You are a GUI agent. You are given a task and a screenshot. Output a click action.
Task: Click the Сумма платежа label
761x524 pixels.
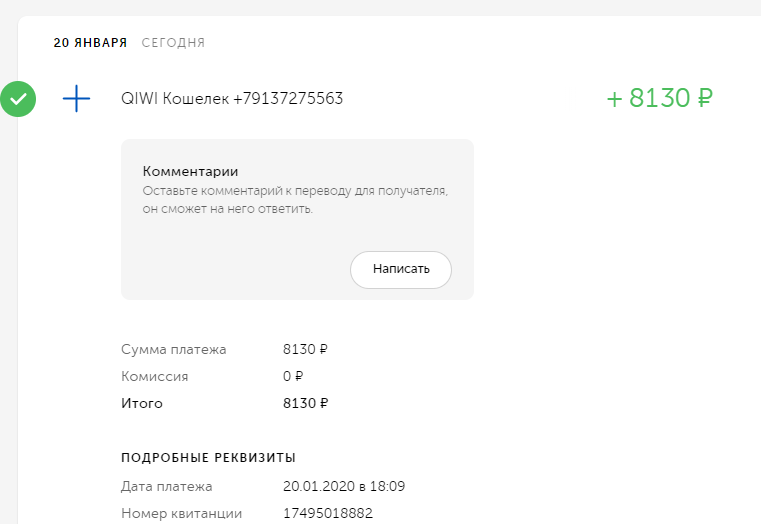pyautogui.click(x=174, y=350)
